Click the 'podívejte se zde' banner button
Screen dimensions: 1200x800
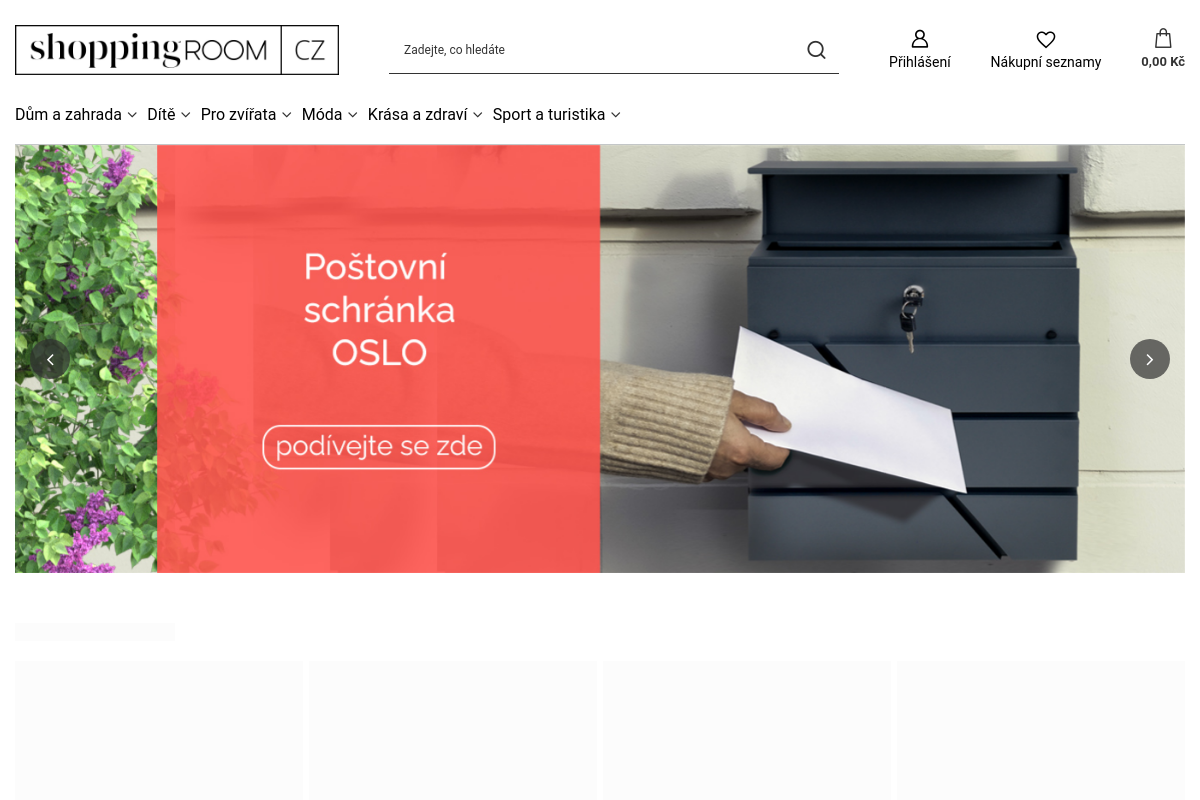pyautogui.click(x=379, y=447)
